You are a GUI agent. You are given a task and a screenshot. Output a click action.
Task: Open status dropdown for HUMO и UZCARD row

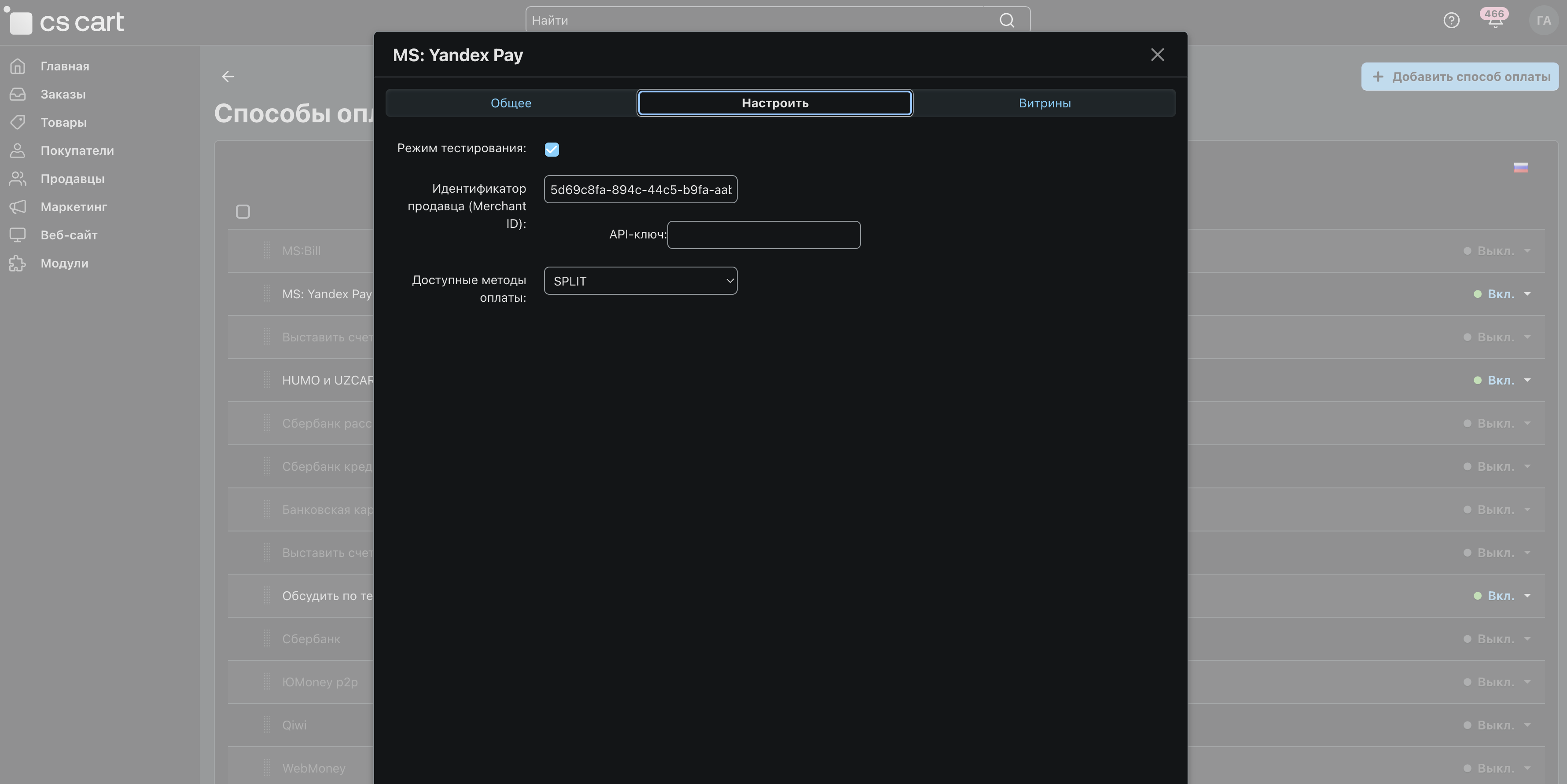(x=1502, y=380)
